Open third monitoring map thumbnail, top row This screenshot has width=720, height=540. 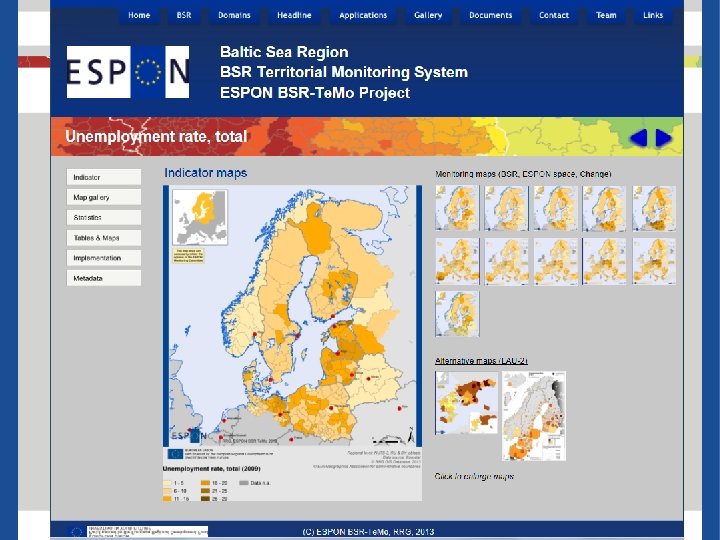coord(556,208)
